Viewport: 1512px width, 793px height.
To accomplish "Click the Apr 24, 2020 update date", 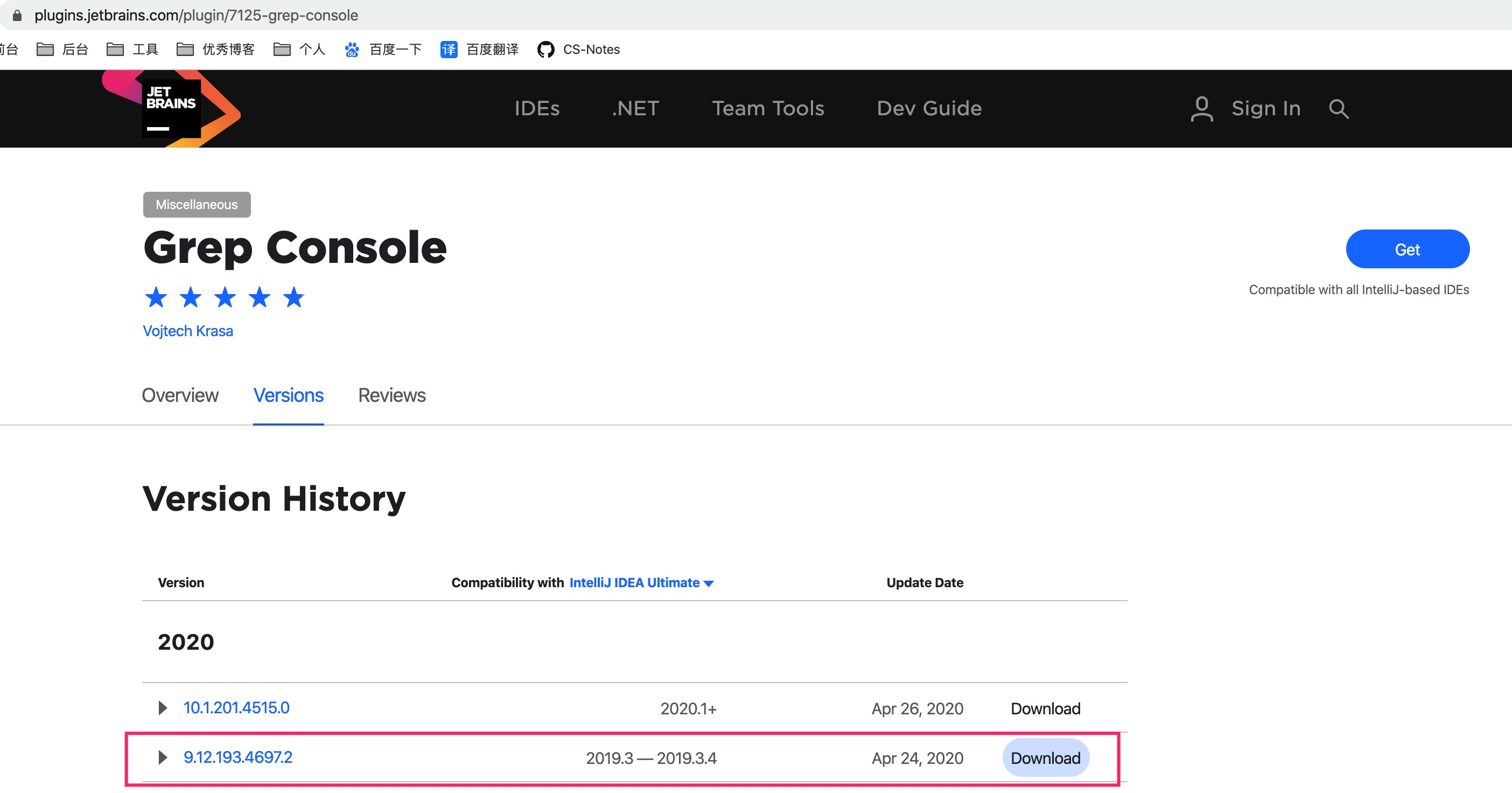I will 918,759.
